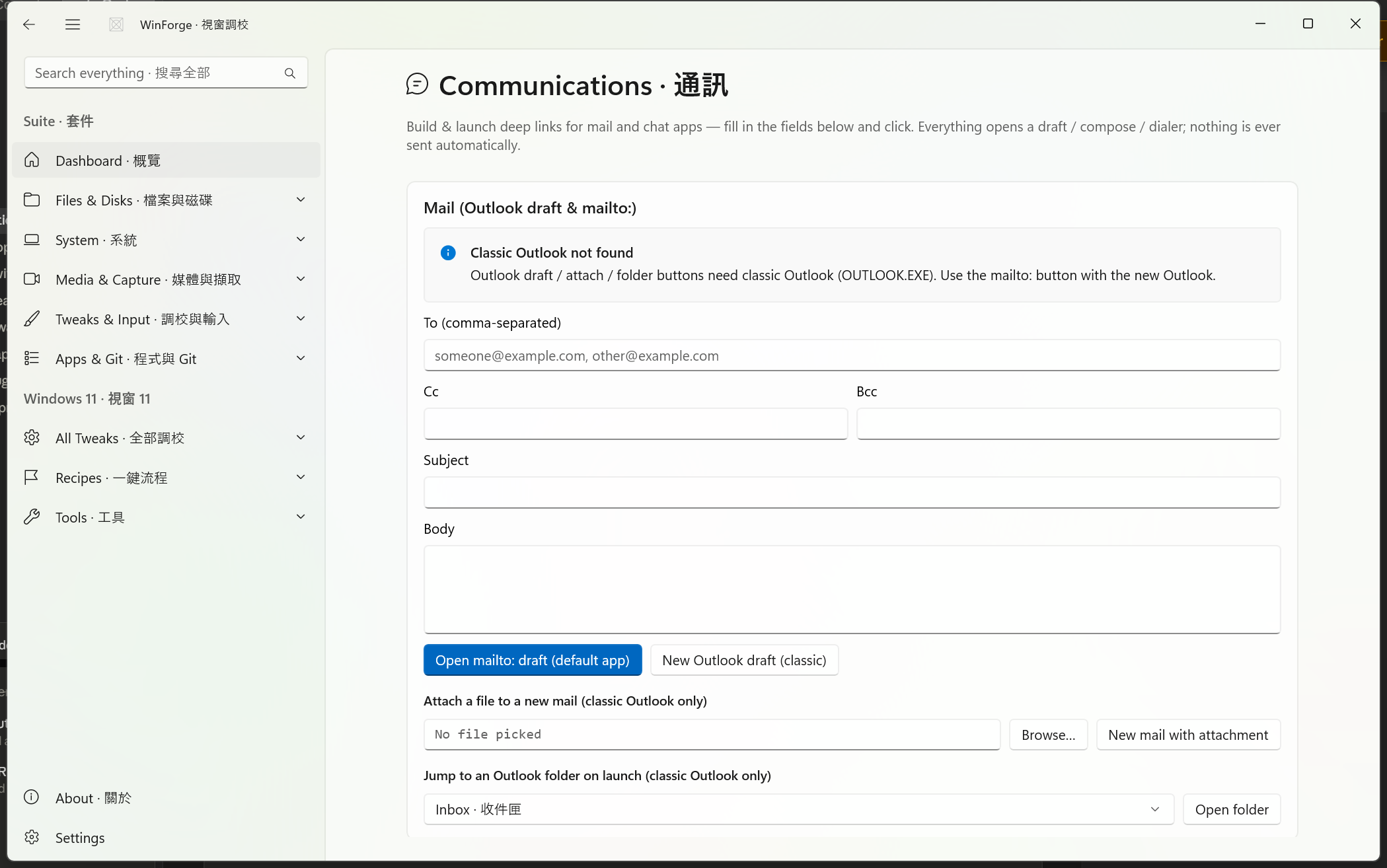
Task: Click the Recipes flag icon
Action: [32, 478]
